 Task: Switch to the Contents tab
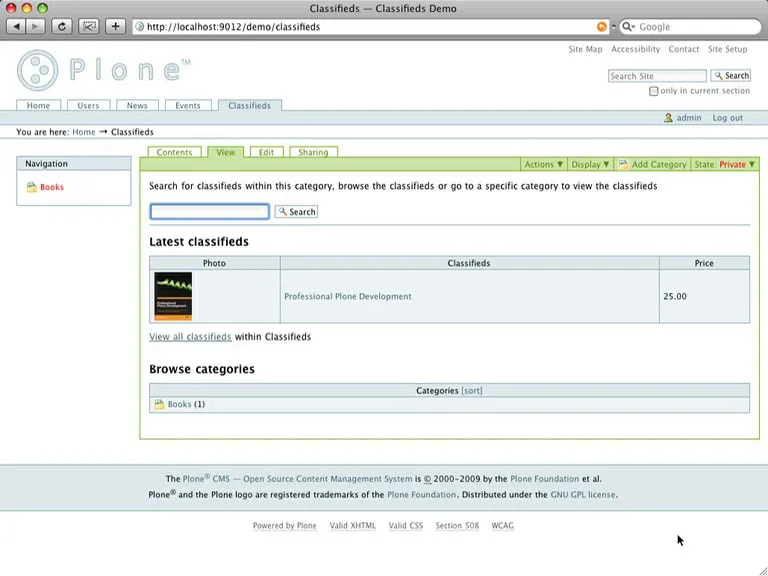(x=174, y=152)
